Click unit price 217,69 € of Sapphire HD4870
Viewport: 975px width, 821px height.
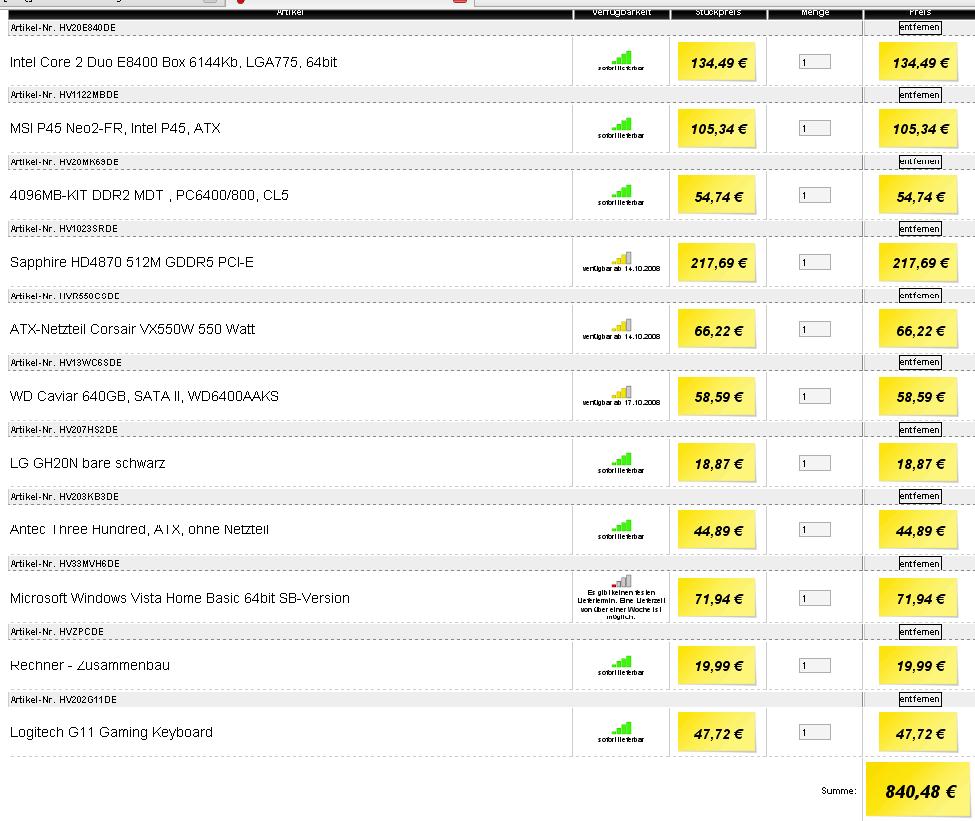717,262
